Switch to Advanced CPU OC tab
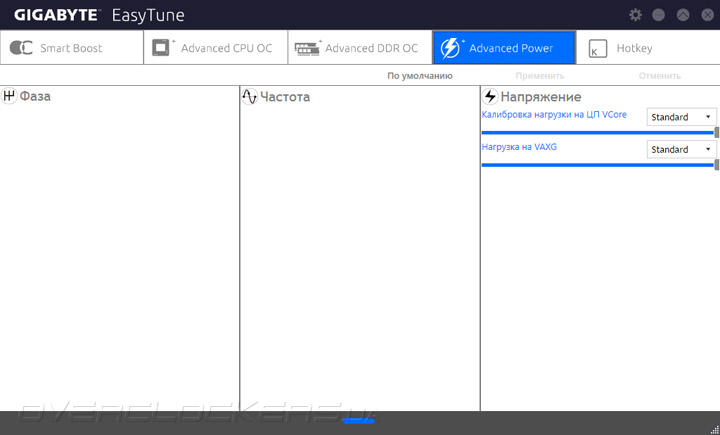Viewport: 720px width, 435px height. point(216,48)
